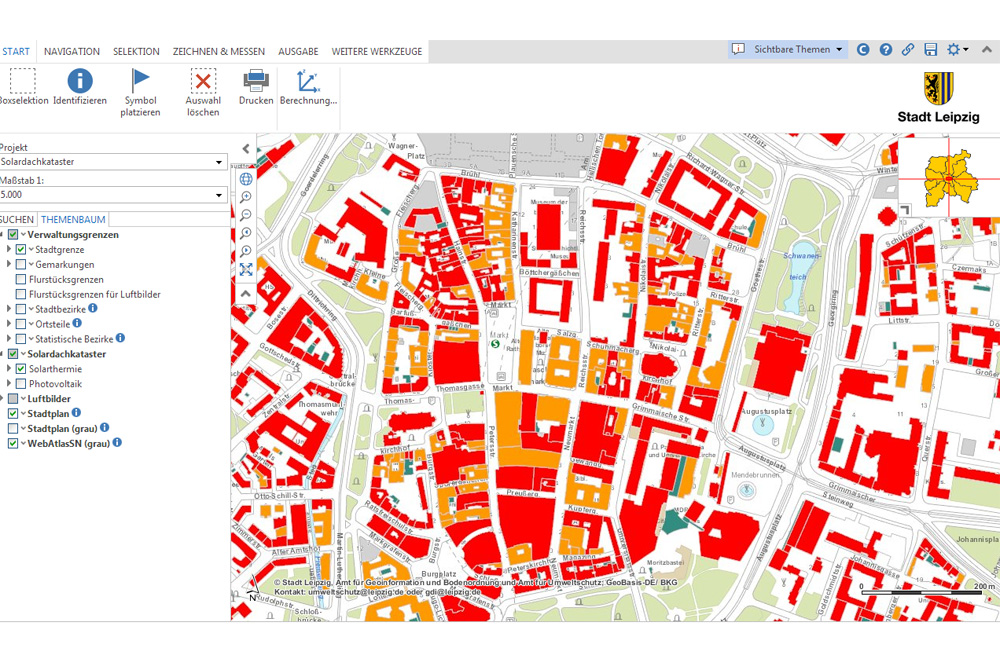Enable the Photovoltaik layer checkbox

coord(21,384)
